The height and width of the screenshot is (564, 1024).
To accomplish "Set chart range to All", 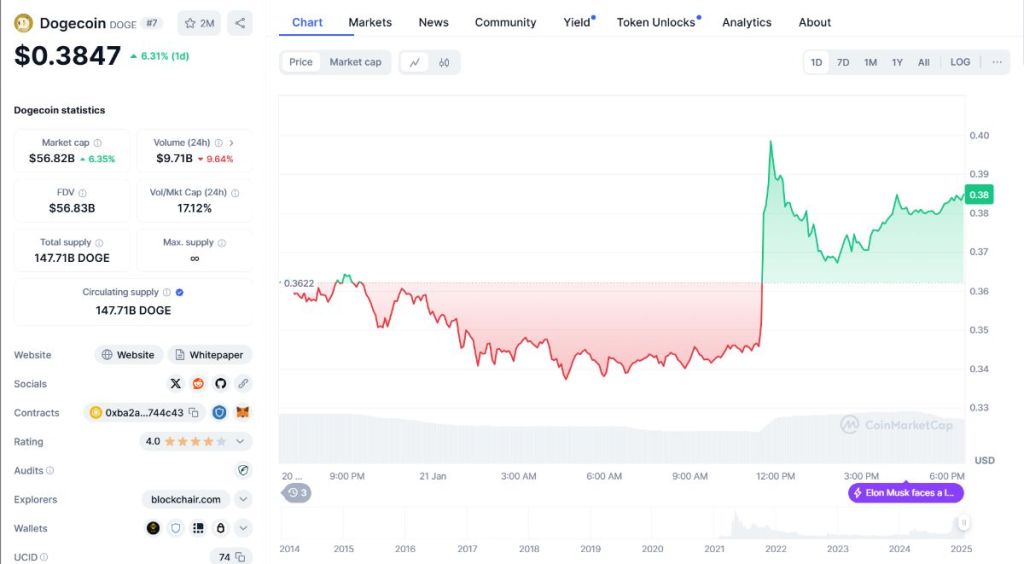I will (923, 63).
